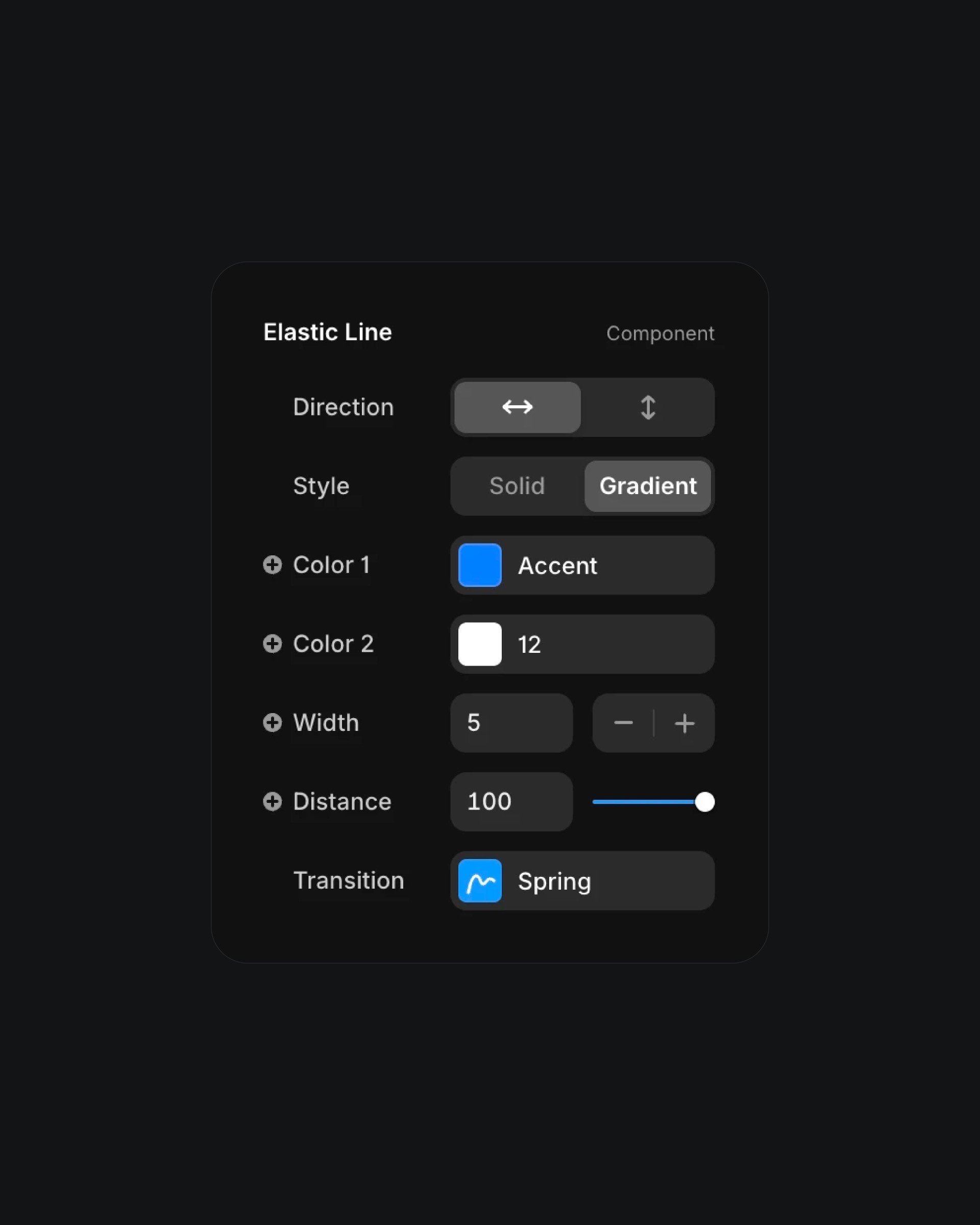Click the Elastic Line title
The height and width of the screenshot is (1225, 980).
327,331
